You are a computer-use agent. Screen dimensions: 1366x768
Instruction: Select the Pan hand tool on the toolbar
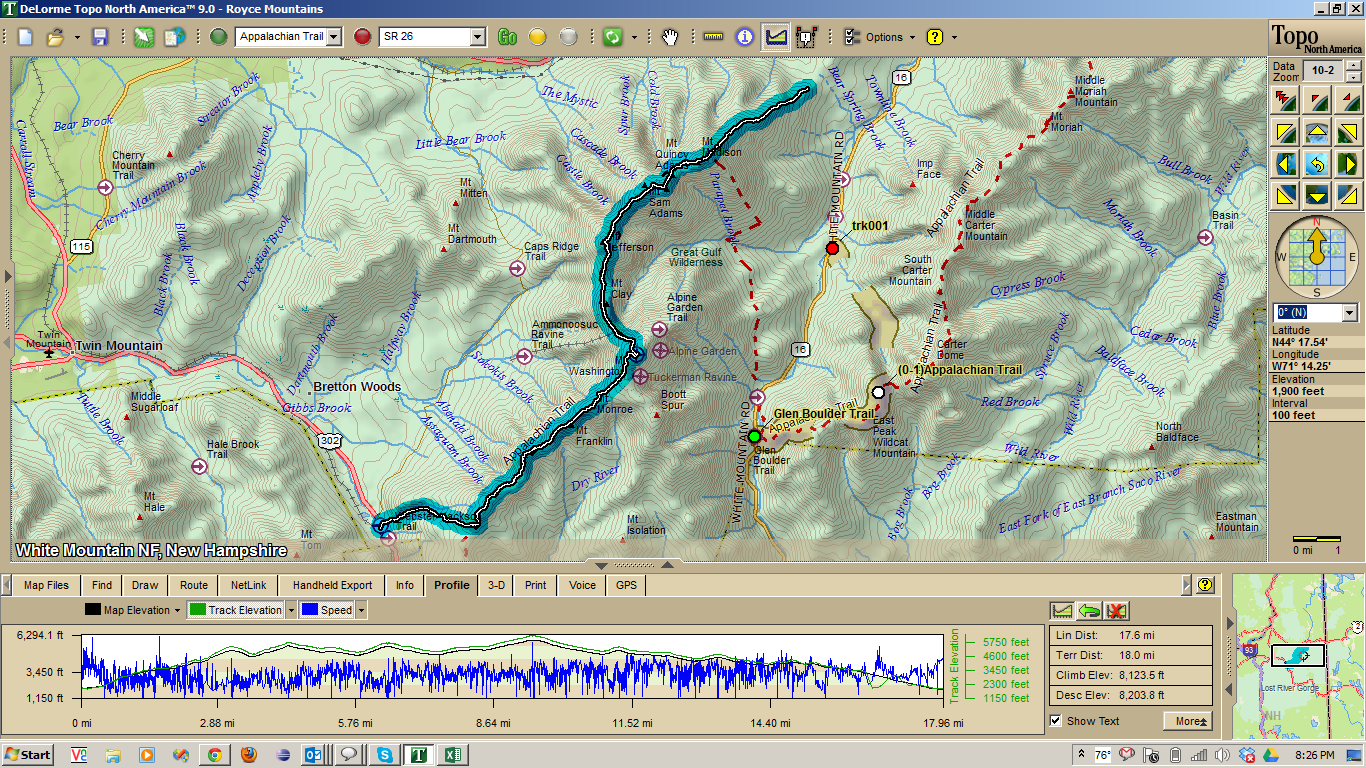click(670, 36)
